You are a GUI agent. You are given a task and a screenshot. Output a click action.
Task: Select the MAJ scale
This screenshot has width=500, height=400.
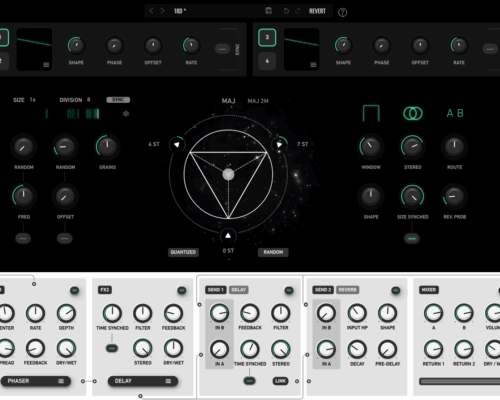pyautogui.click(x=229, y=101)
